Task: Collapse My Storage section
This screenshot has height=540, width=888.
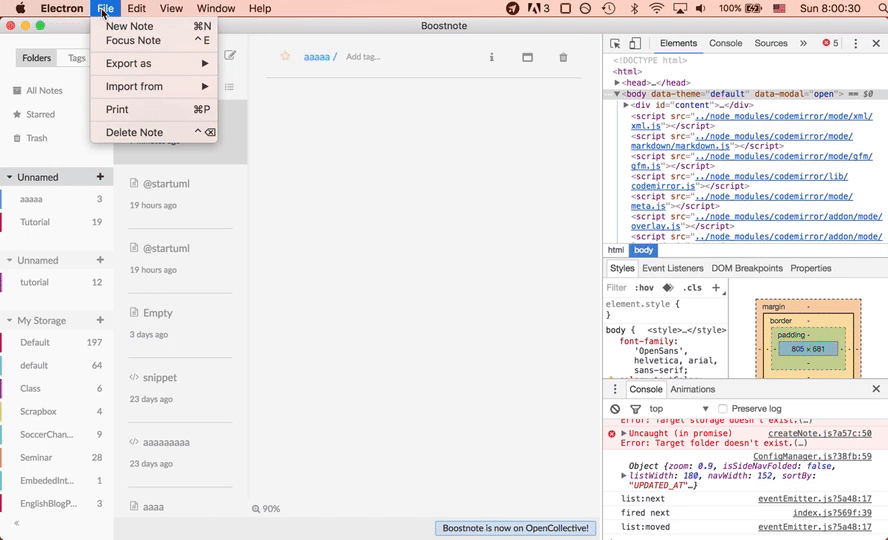Action: [x=10, y=320]
